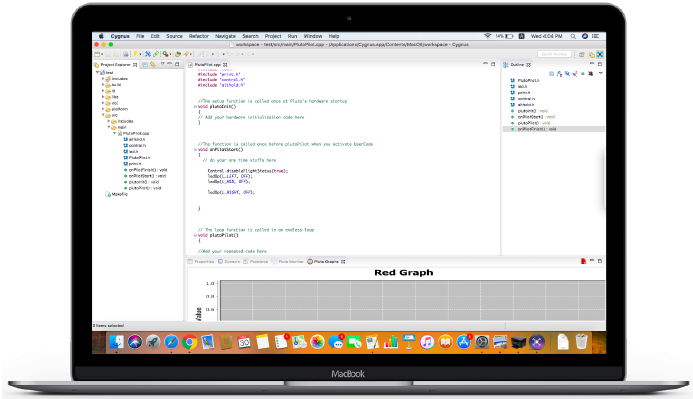Open the Outline view menu dropdown arrow
This screenshot has width=693, height=399.
pos(600,73)
